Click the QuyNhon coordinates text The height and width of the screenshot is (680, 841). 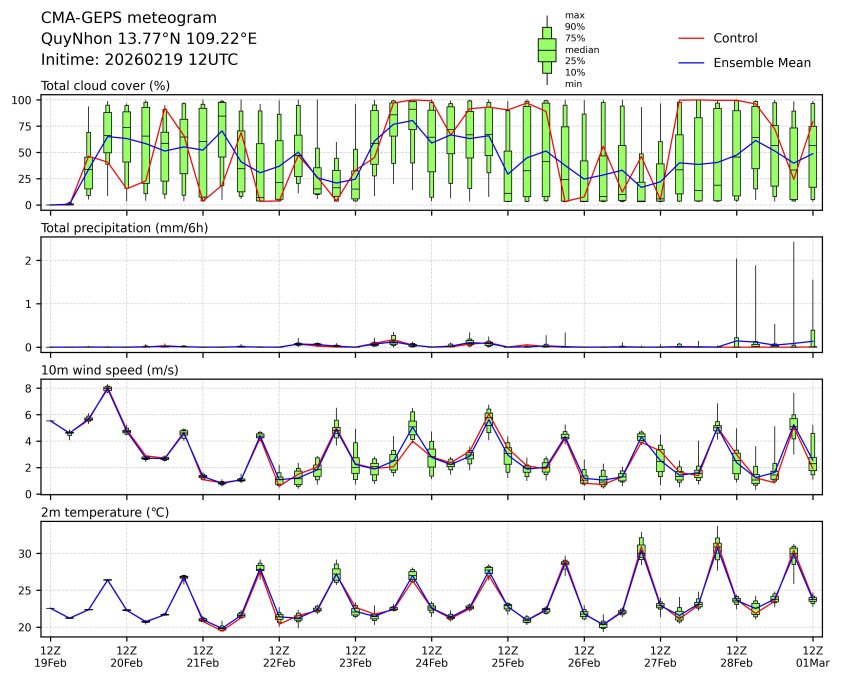[x=148, y=39]
